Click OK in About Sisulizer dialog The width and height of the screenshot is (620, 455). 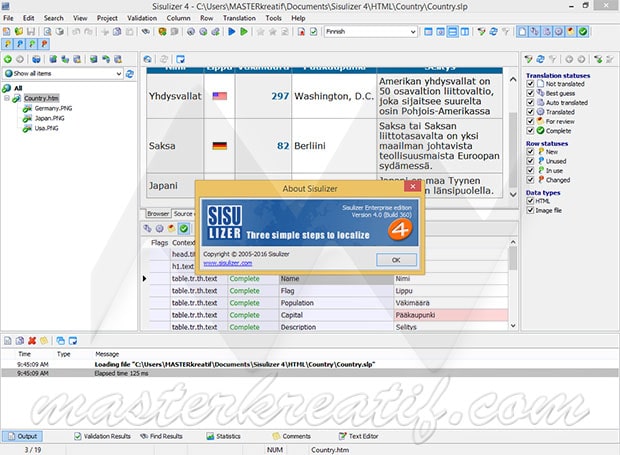pos(396,260)
